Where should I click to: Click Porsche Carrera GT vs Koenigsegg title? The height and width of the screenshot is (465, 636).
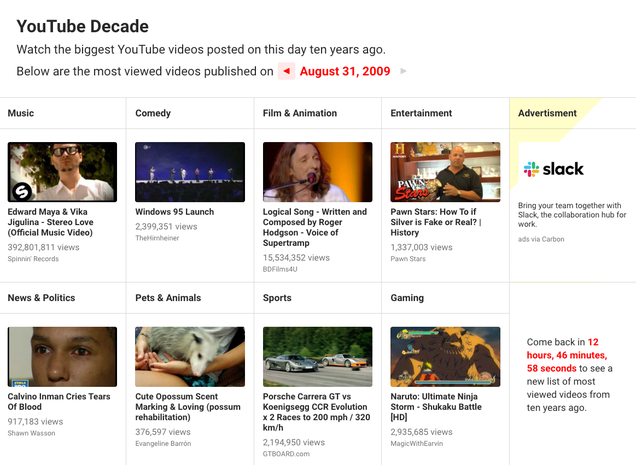point(316,412)
